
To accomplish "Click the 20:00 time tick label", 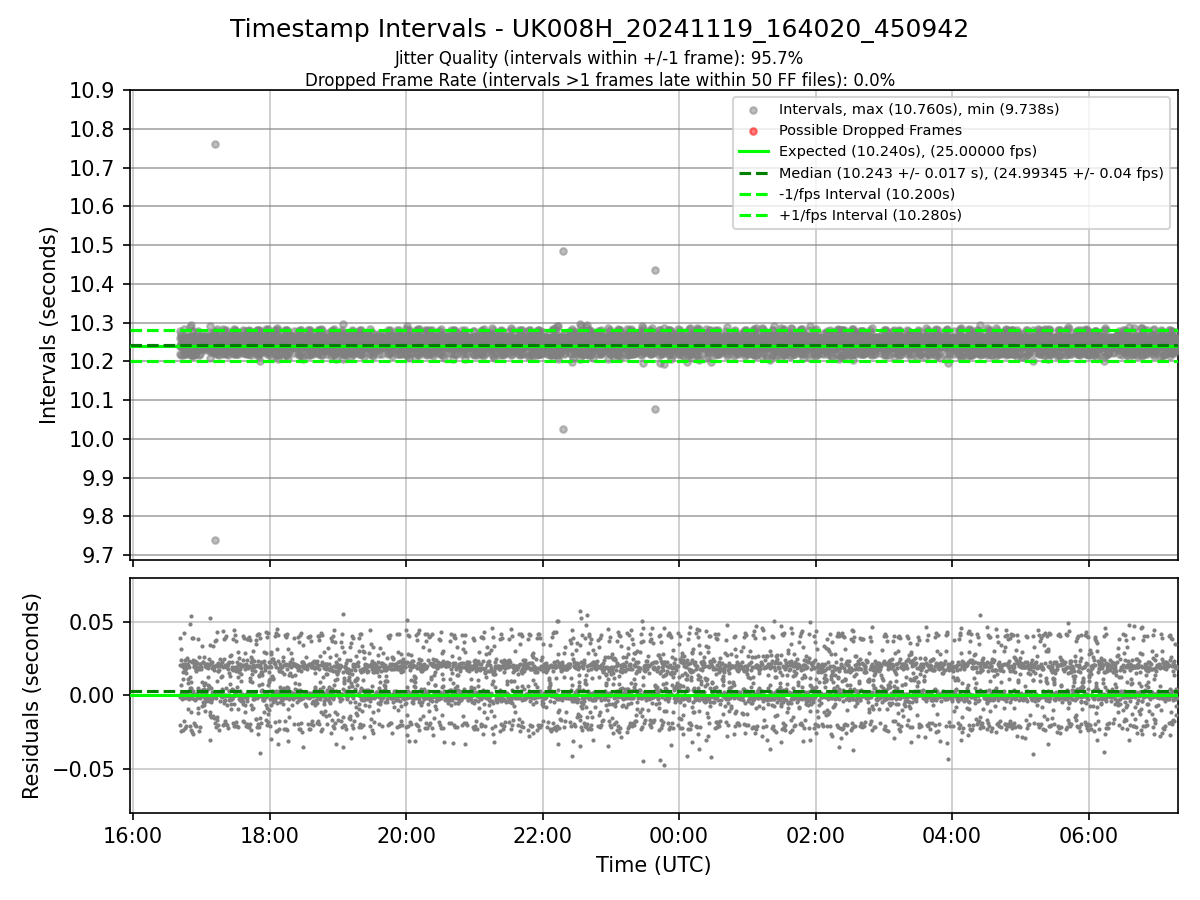I will point(406,836).
